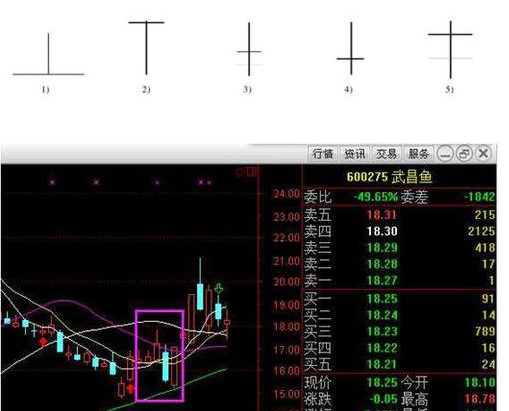Click the 买三 volume 789

(x=485, y=331)
